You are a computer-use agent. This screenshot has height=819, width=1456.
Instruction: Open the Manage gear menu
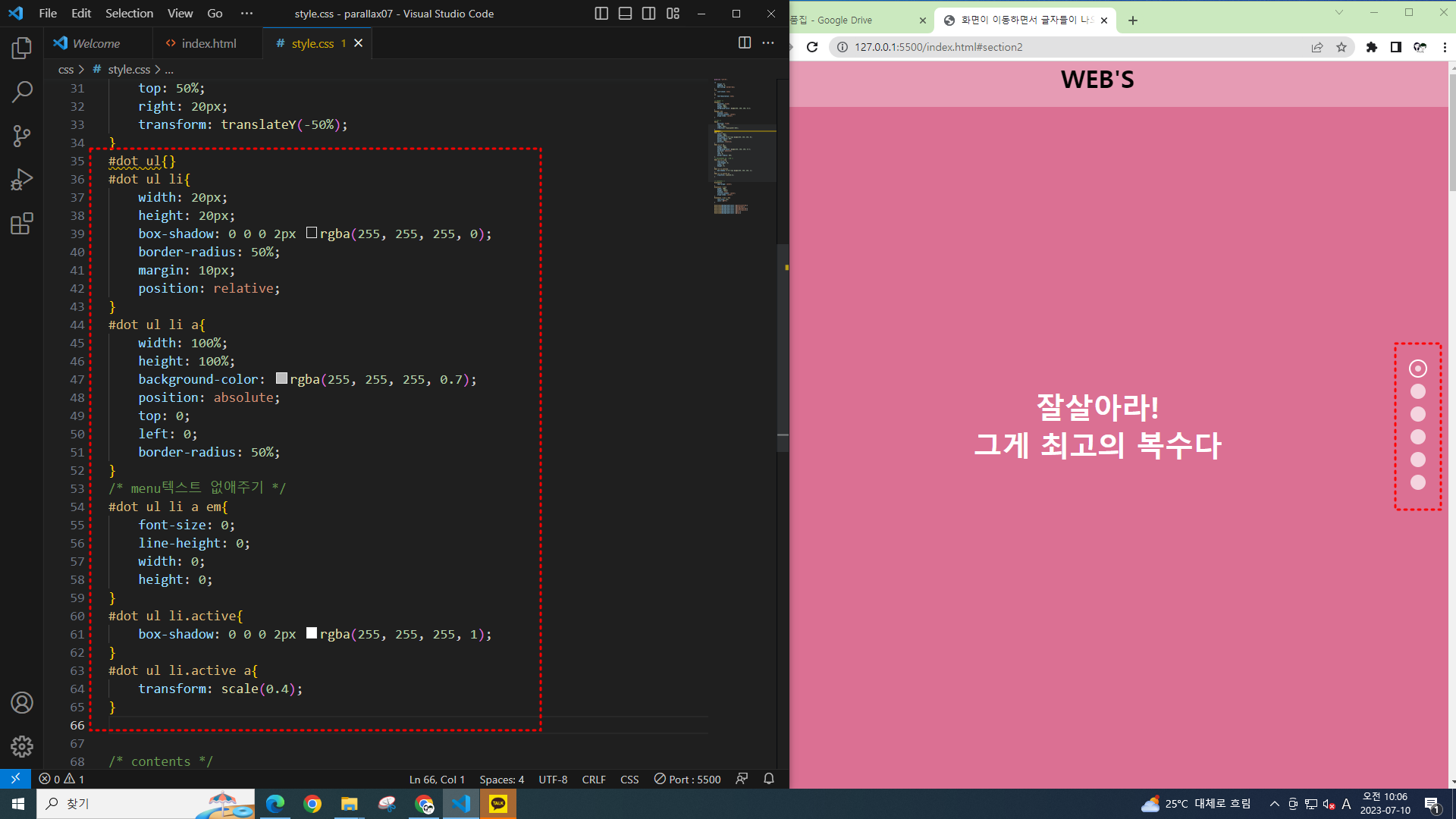click(x=22, y=747)
